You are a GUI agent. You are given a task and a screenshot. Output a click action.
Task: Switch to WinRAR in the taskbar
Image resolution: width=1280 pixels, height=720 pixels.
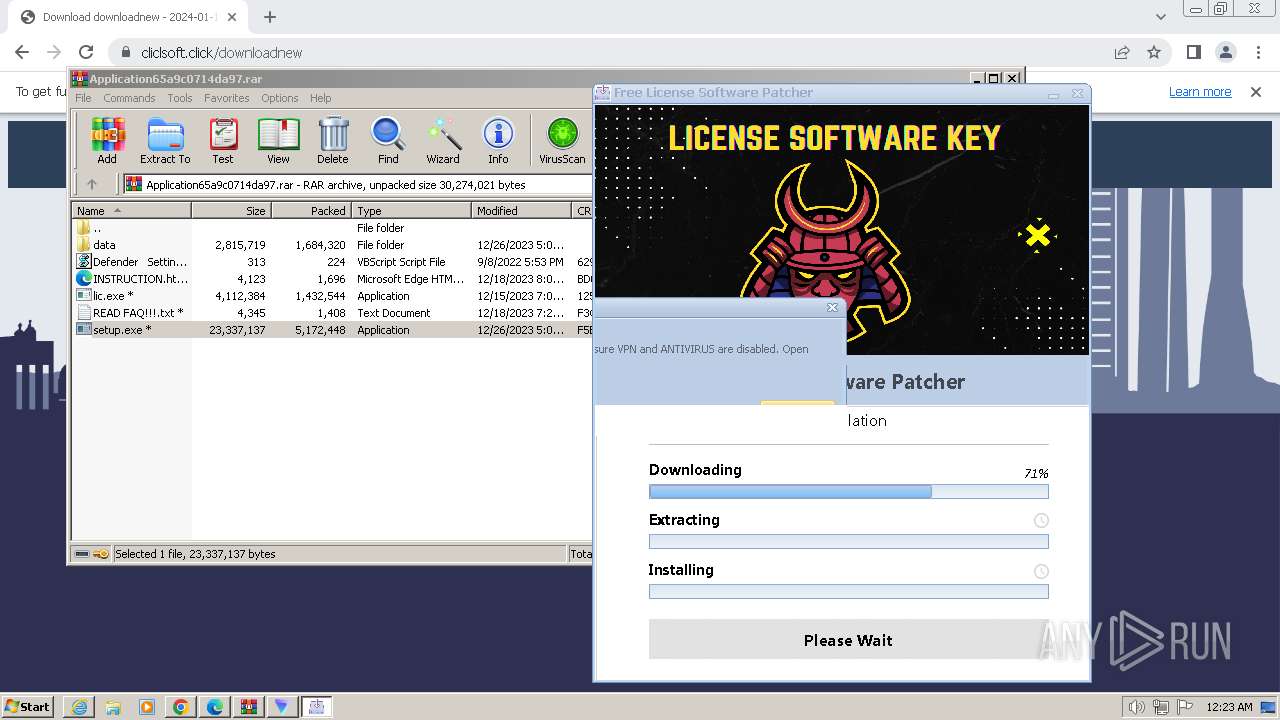tap(249, 707)
